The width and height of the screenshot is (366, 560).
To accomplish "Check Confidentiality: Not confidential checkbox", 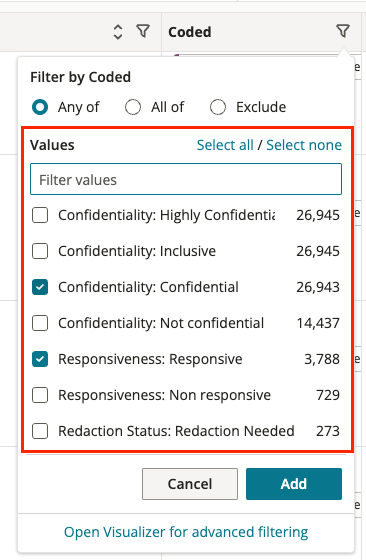I will coord(40,323).
